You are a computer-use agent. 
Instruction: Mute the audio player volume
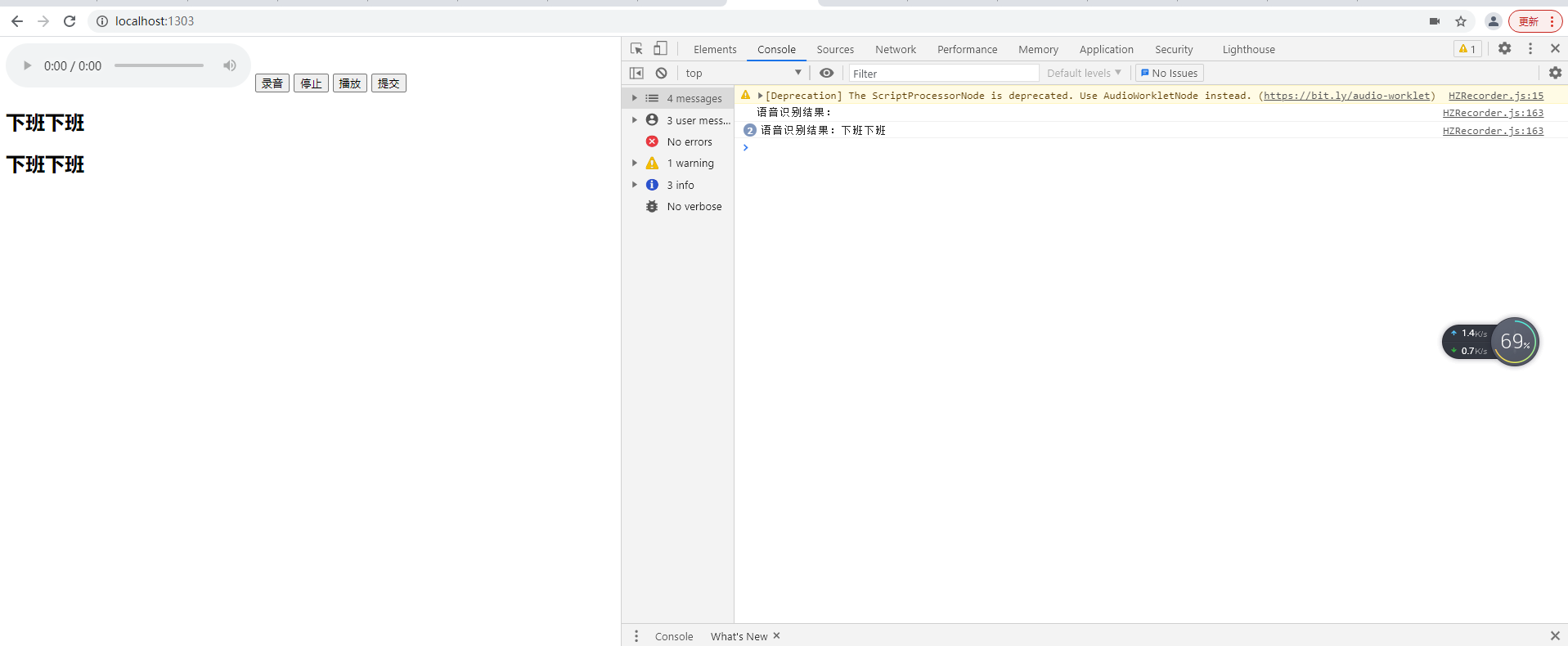[x=230, y=65]
